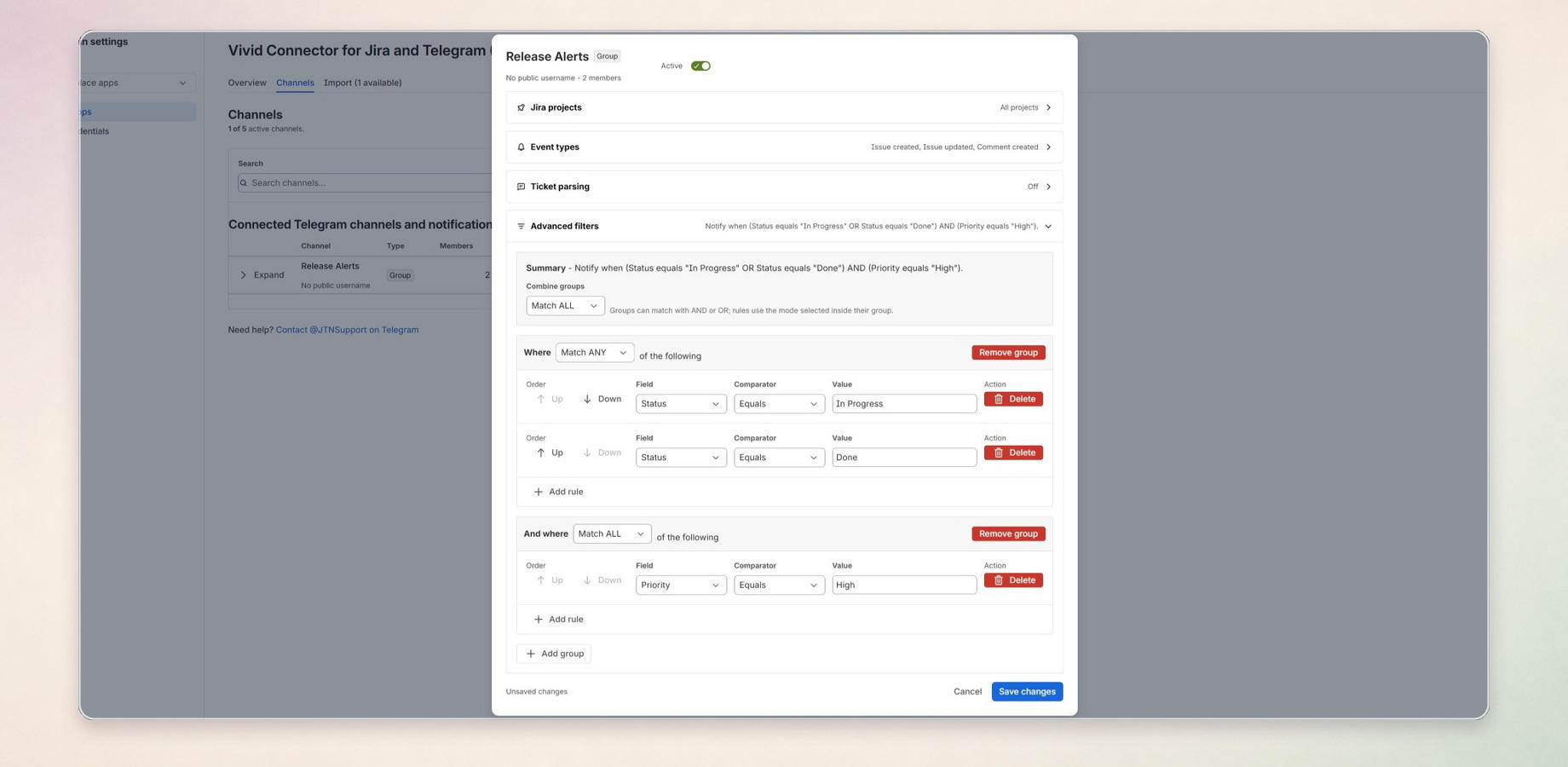Click the Group badge beside Release Alerts title
Screen dimensions: 1568x767
tap(607, 56)
